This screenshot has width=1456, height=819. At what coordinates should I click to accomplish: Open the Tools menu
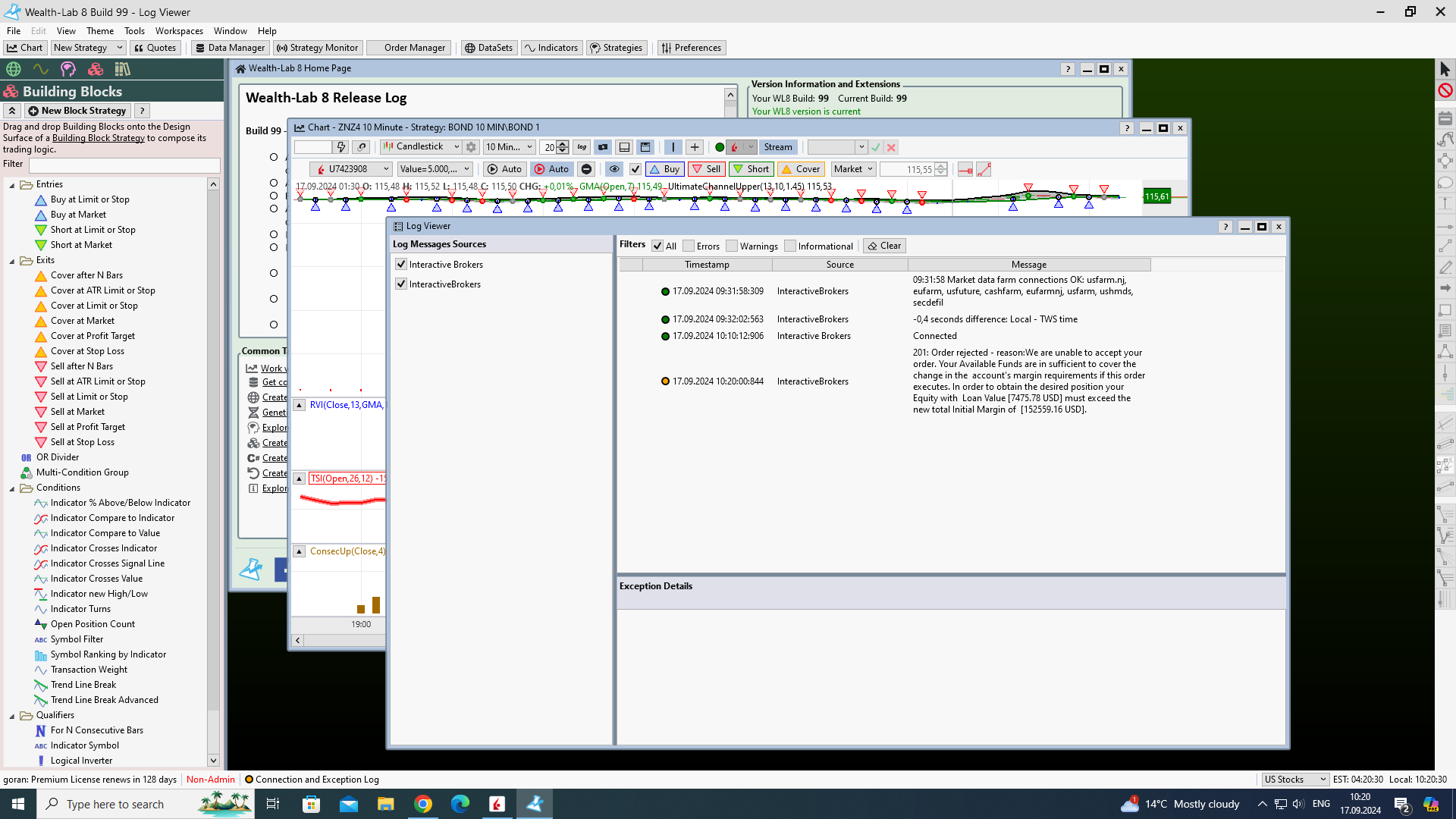pyautogui.click(x=134, y=31)
